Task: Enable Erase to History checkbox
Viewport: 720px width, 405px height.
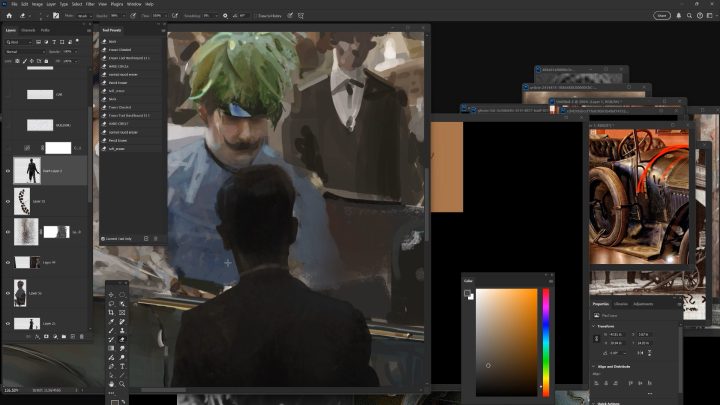Action: pyautogui.click(x=256, y=16)
